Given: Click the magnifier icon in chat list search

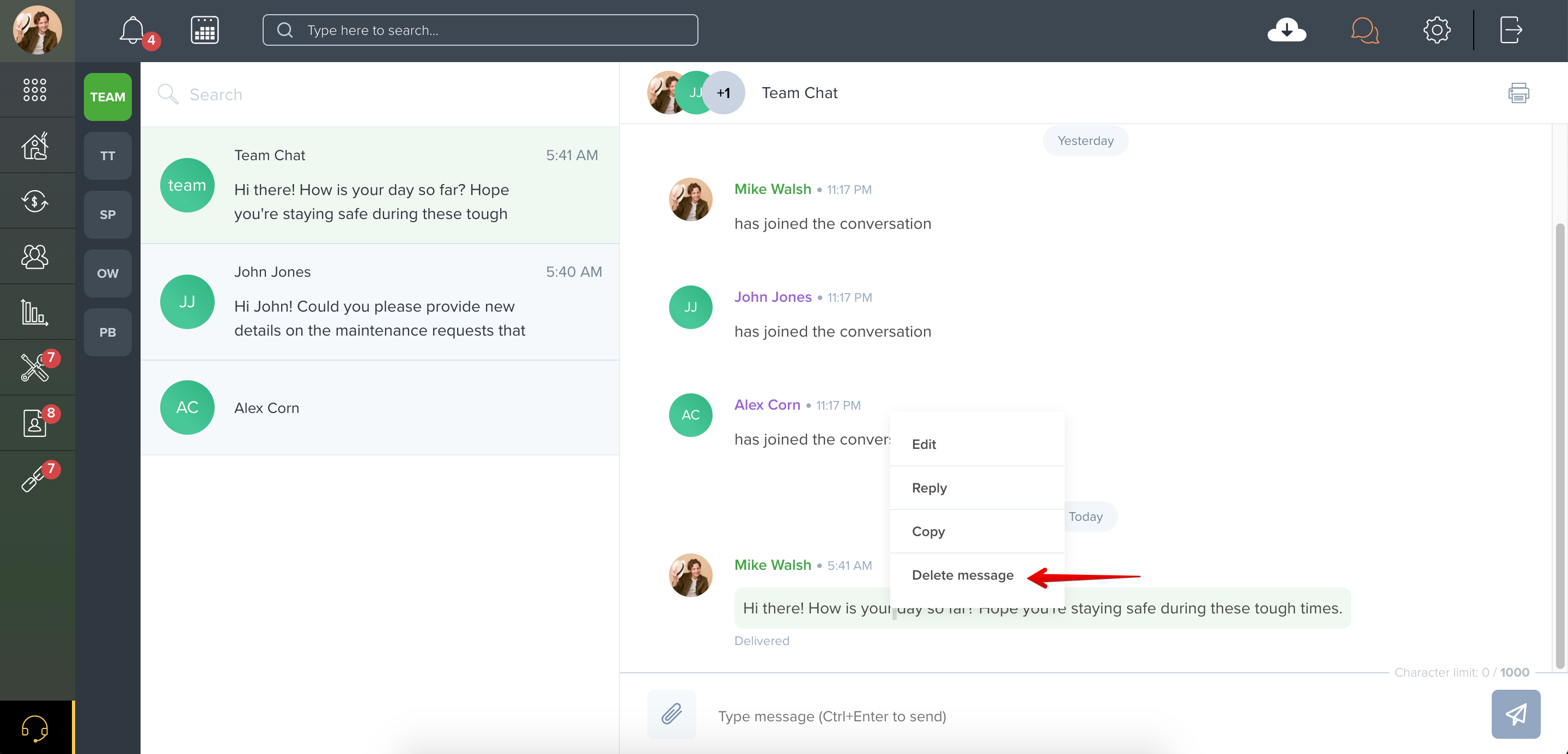Looking at the screenshot, I should coord(167,94).
